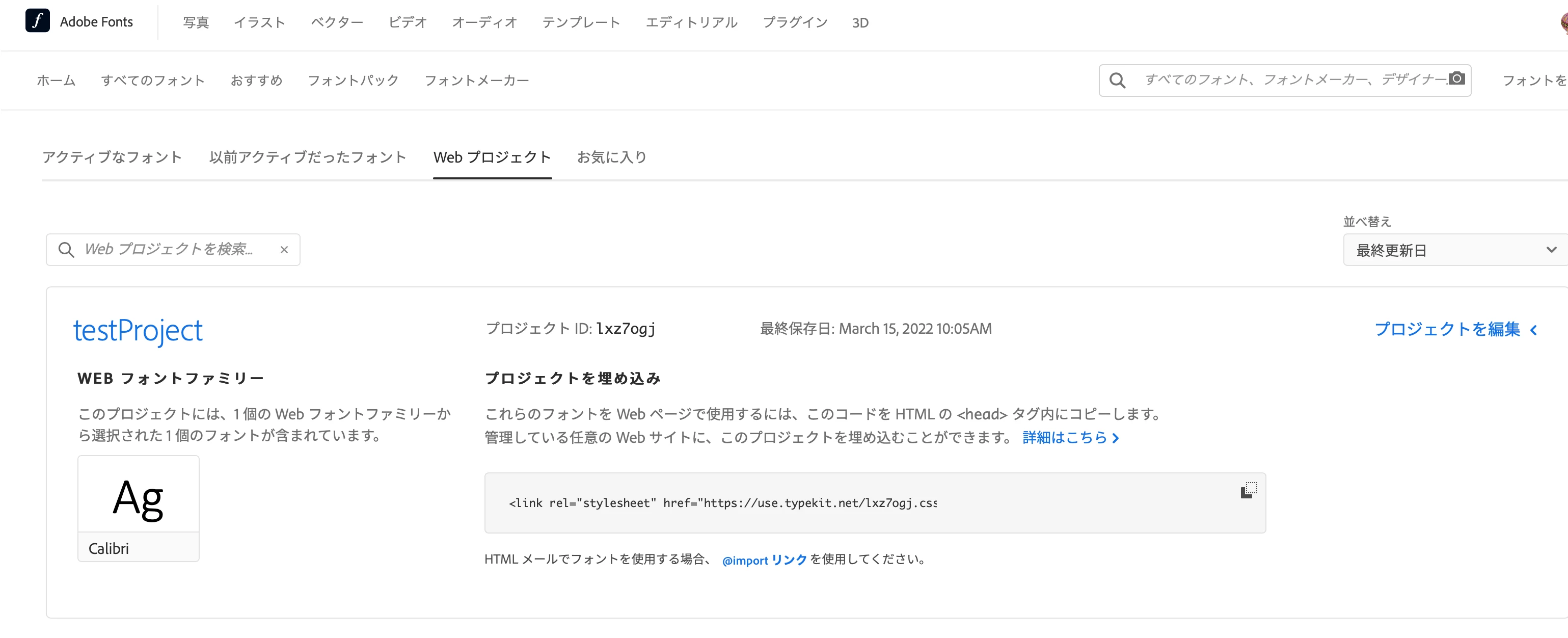The width and height of the screenshot is (1568, 638).
Task: Go to すべてのフォント in navigation
Action: (x=153, y=81)
